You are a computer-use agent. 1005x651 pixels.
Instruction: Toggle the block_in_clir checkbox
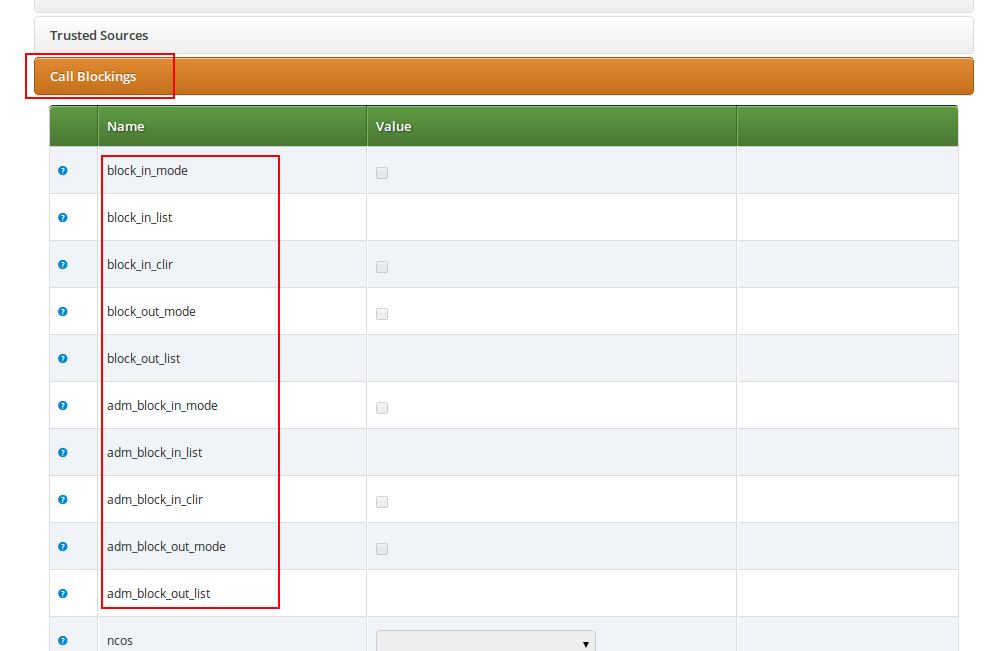(x=382, y=267)
